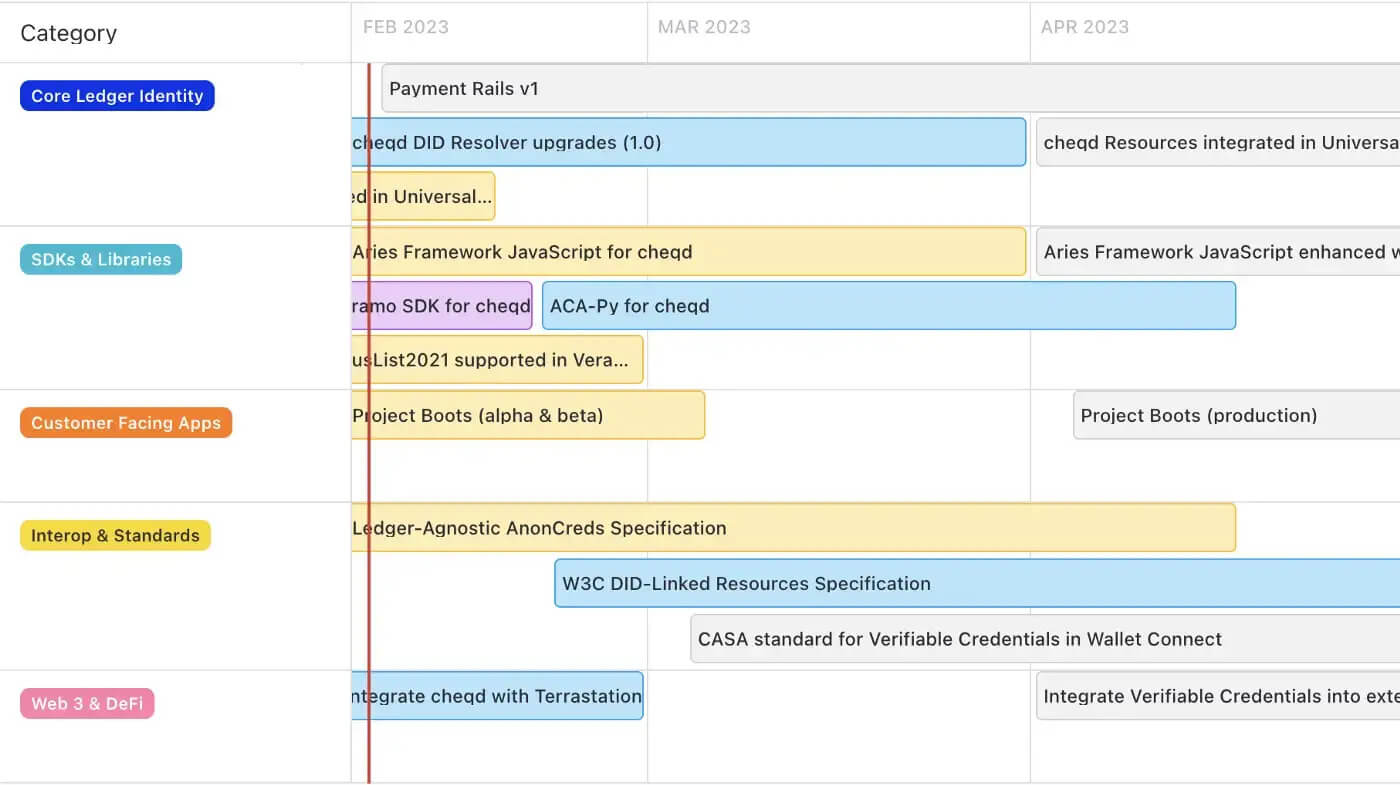Screen dimensions: 1400x785
Task: Click the Veramo SDK for cheqd bar
Action: [x=442, y=306]
